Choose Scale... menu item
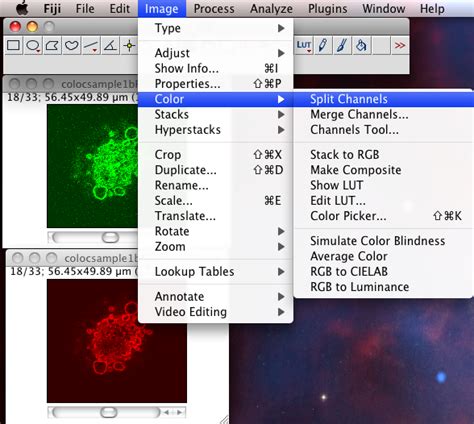The image size is (474, 424). point(216,200)
